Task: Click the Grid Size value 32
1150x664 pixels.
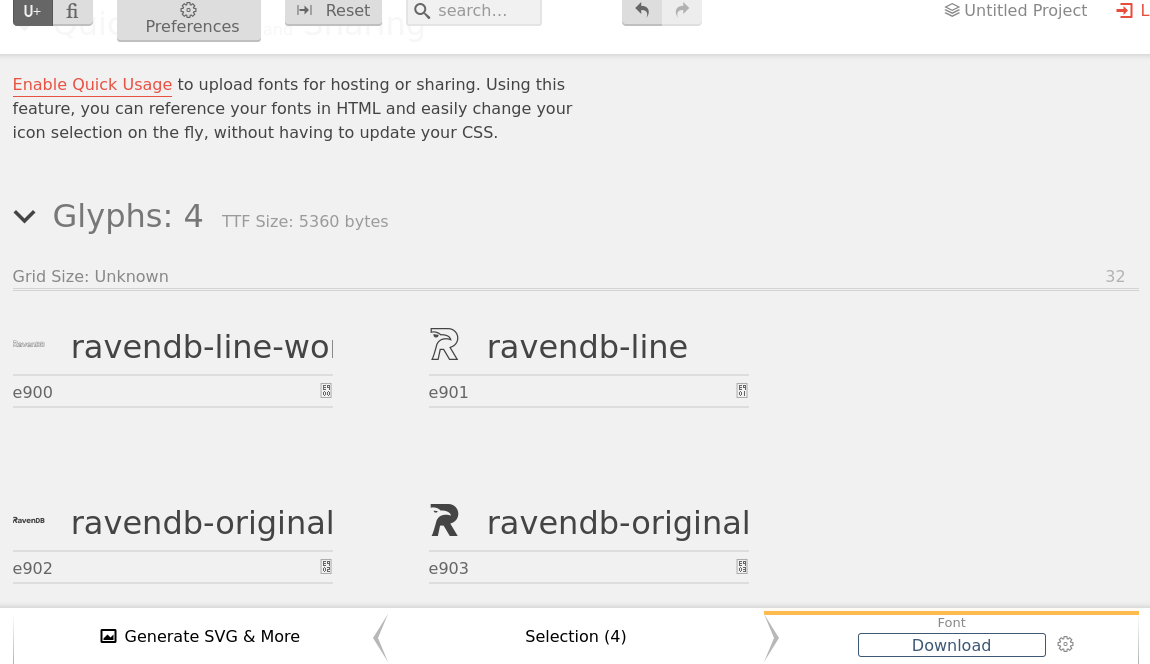Action: pos(1115,277)
